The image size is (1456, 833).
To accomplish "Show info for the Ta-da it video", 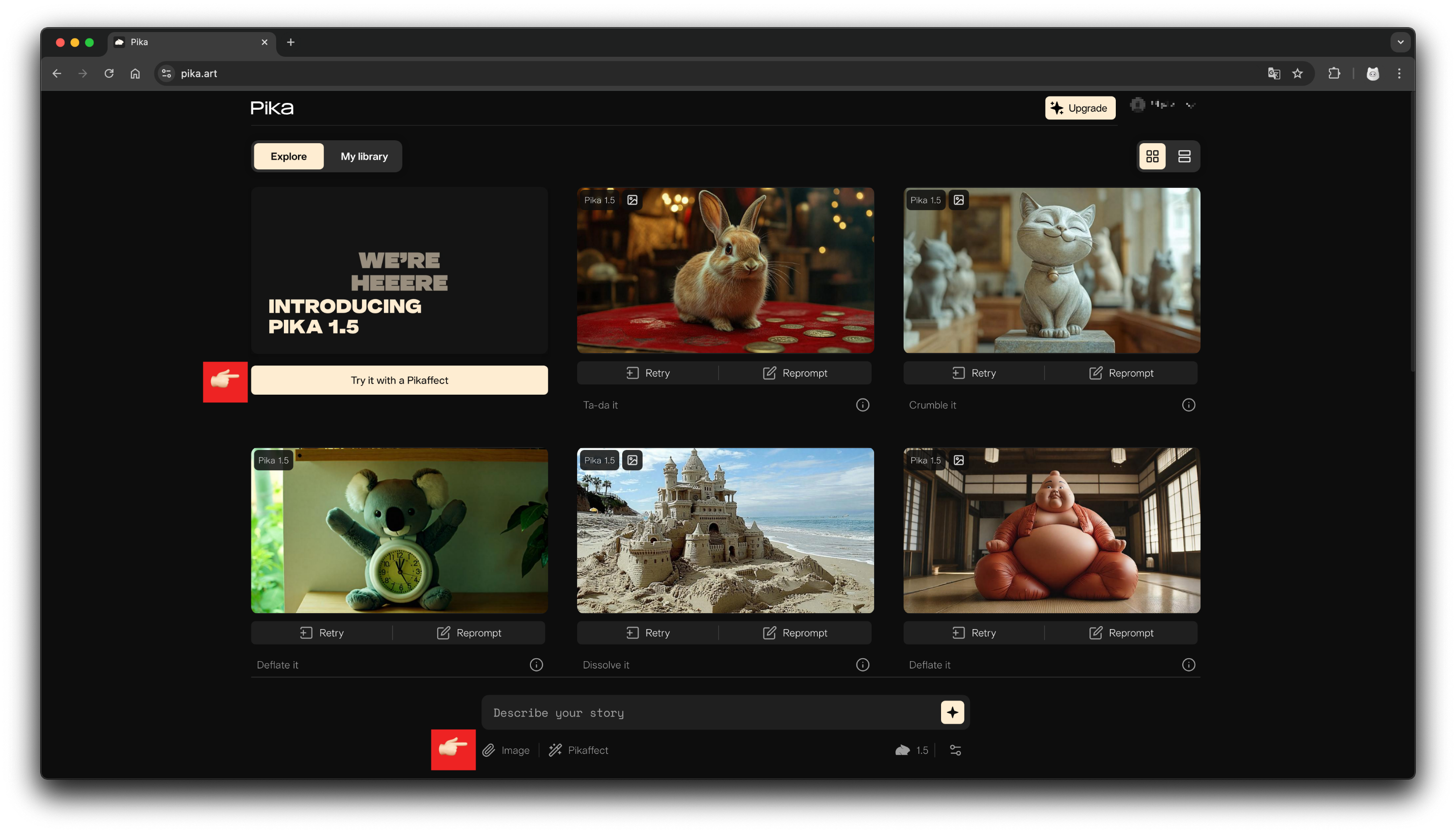I will [862, 405].
